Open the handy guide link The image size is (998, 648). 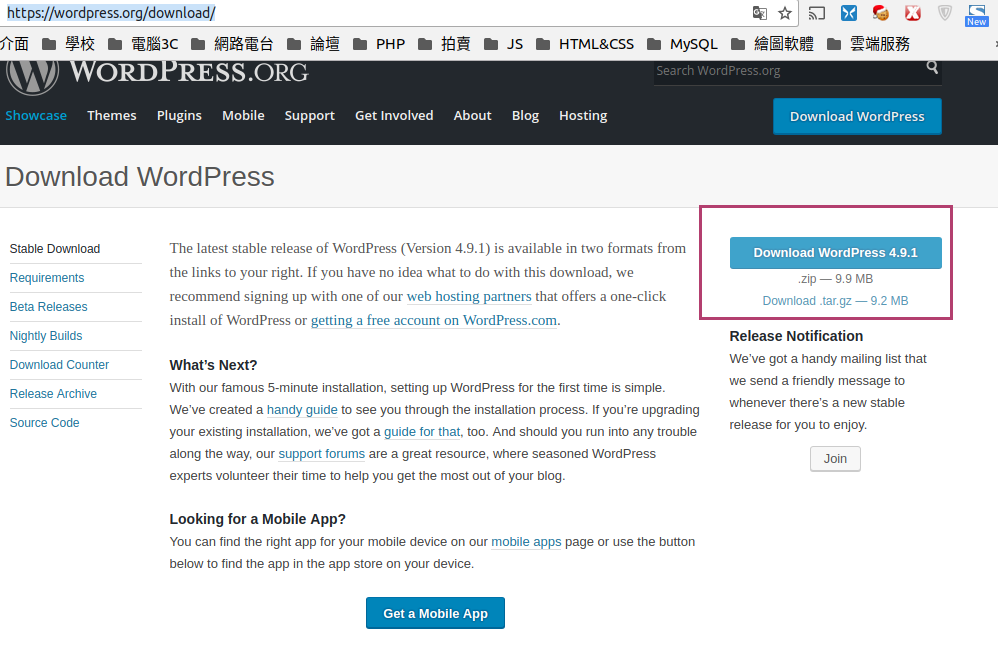click(x=302, y=410)
